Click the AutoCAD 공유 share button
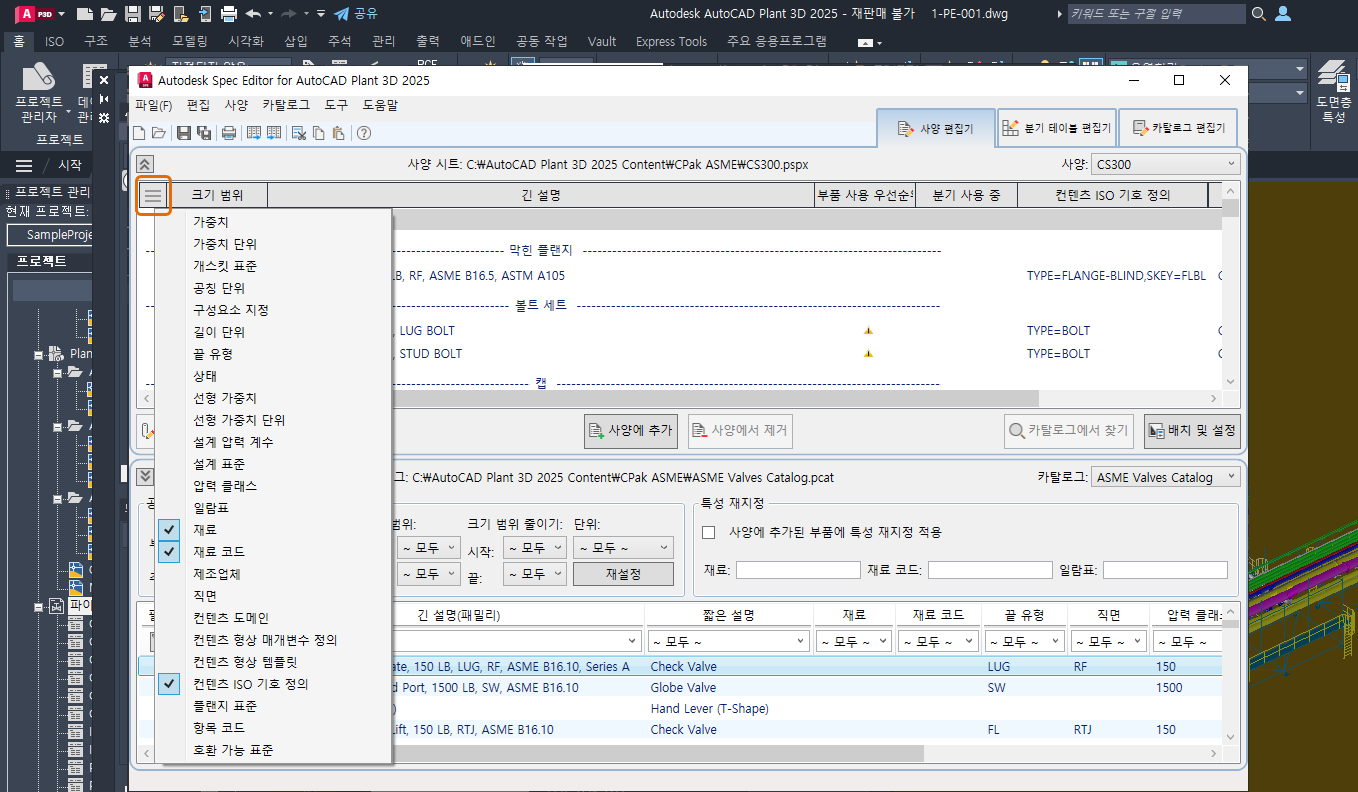 pos(355,14)
